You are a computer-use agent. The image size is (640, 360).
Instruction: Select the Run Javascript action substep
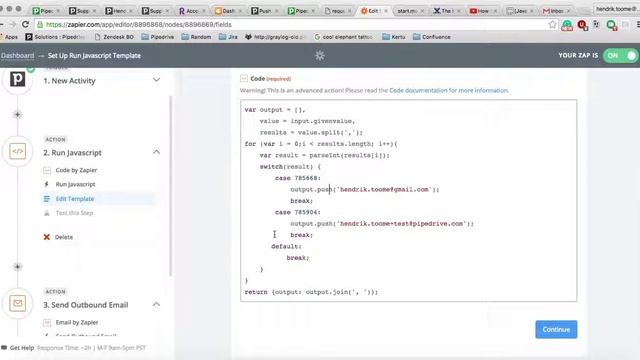(x=76, y=184)
